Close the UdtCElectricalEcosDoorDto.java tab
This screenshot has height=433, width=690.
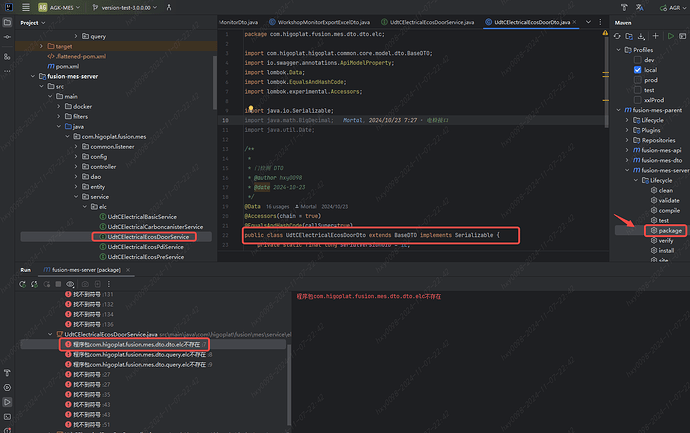coord(574,22)
